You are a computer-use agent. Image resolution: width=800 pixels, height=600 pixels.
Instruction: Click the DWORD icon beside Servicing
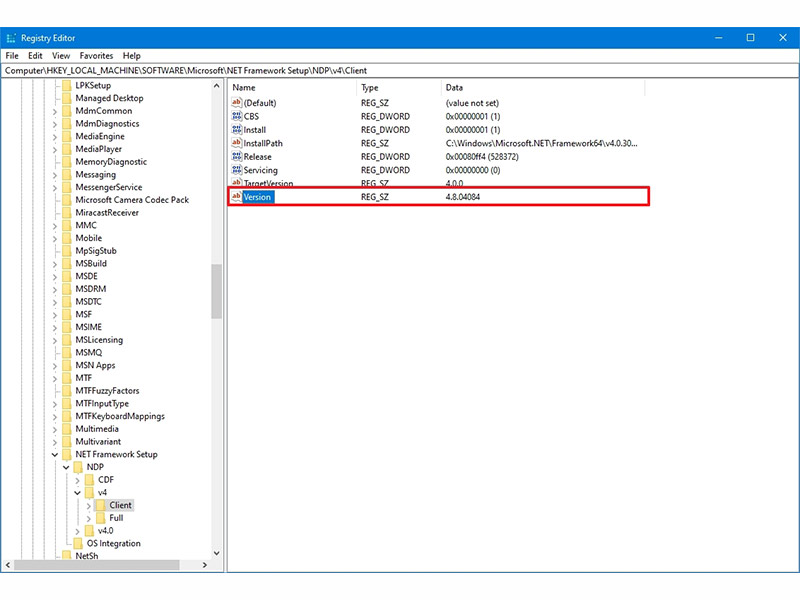[236, 170]
